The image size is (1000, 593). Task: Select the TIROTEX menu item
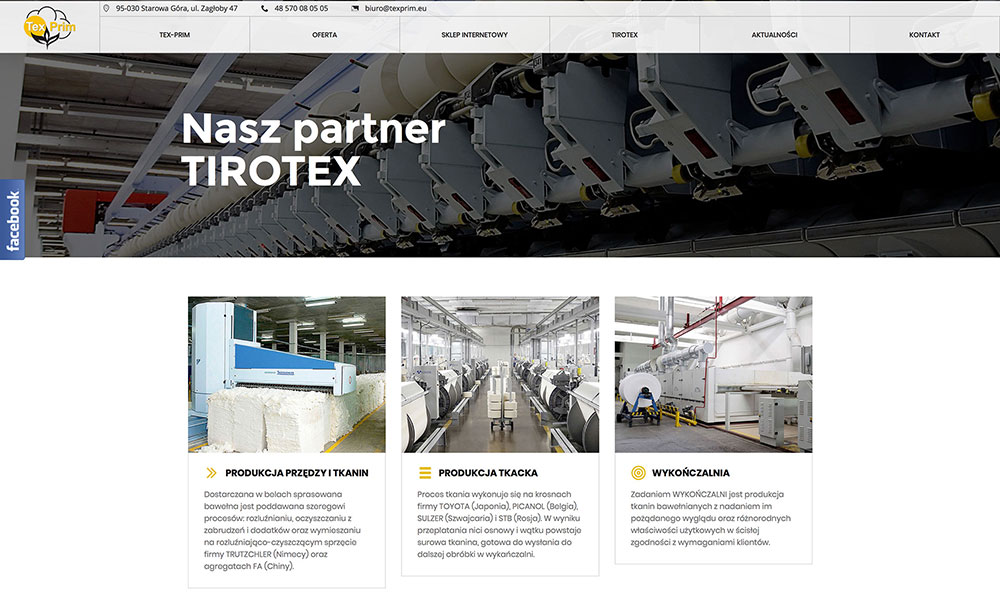[624, 35]
